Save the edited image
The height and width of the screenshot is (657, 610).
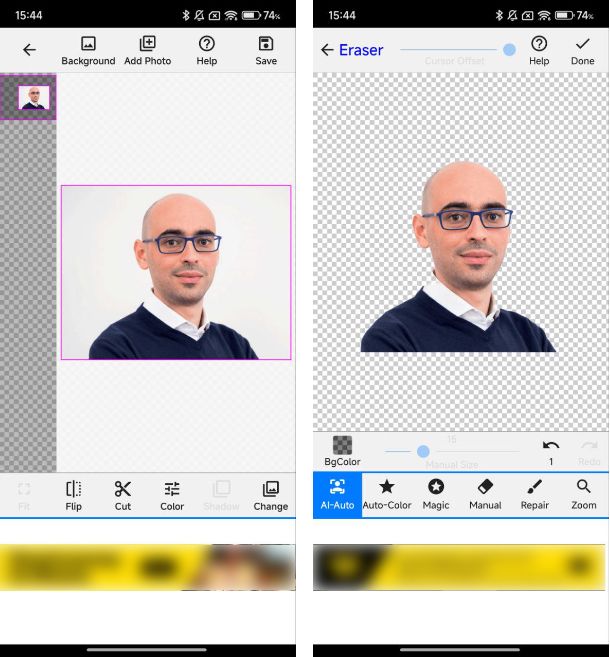click(266, 51)
